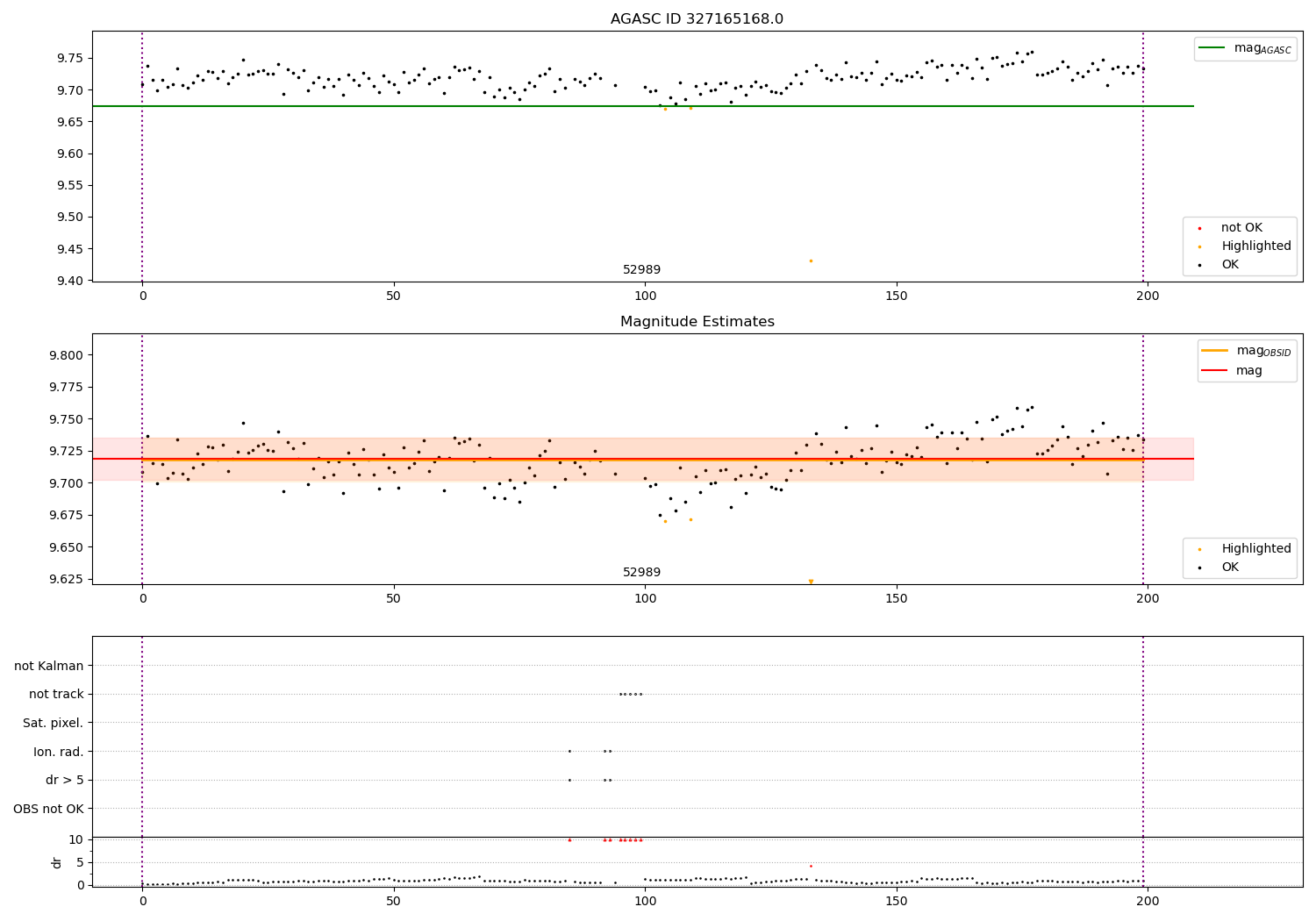Select 'Highlighted' in the top plot legend
This screenshot has width=1316, height=921.
tap(1255, 246)
